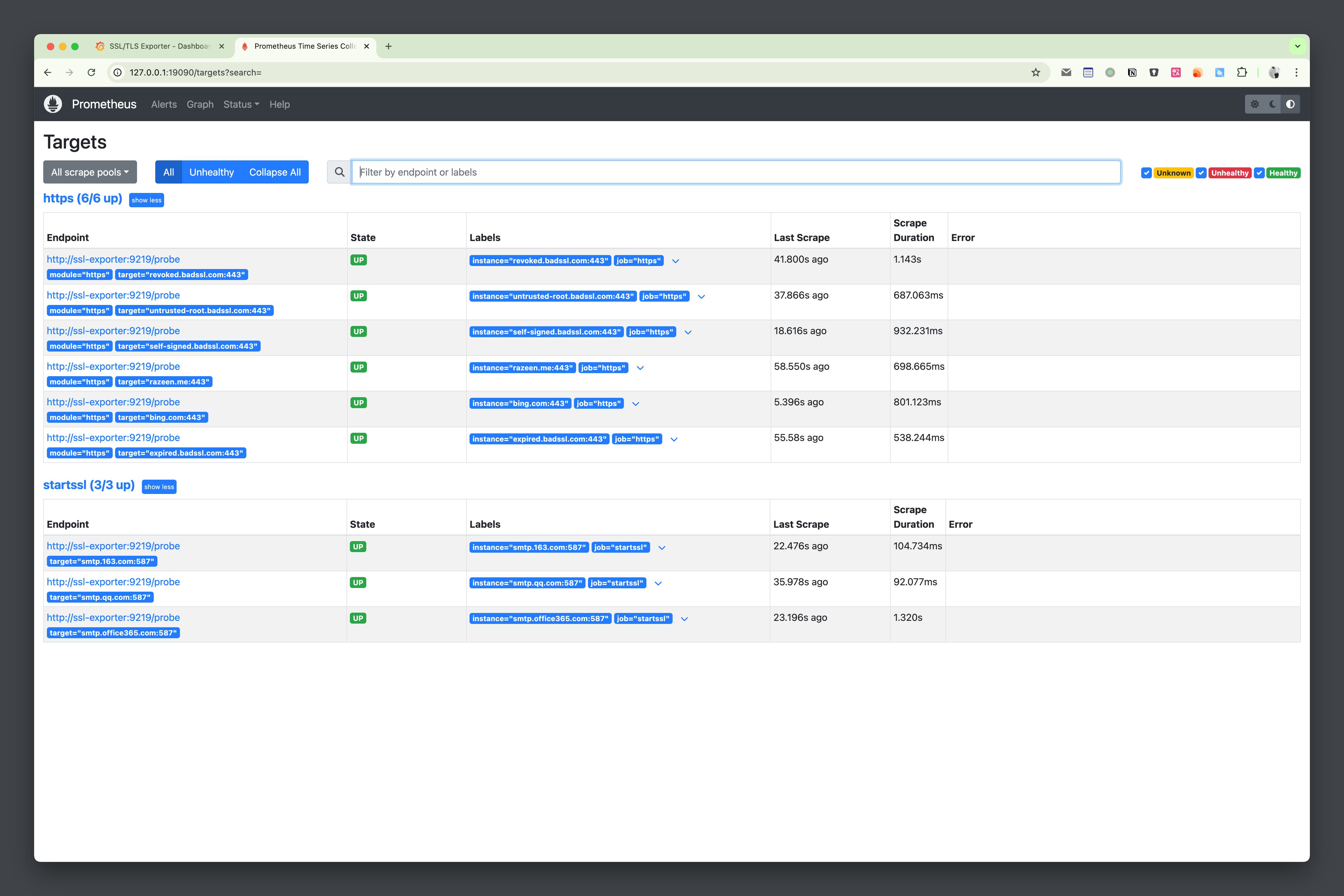The image size is (1344, 896).
Task: Expand labels for smtp.163.com row
Action: (662, 548)
